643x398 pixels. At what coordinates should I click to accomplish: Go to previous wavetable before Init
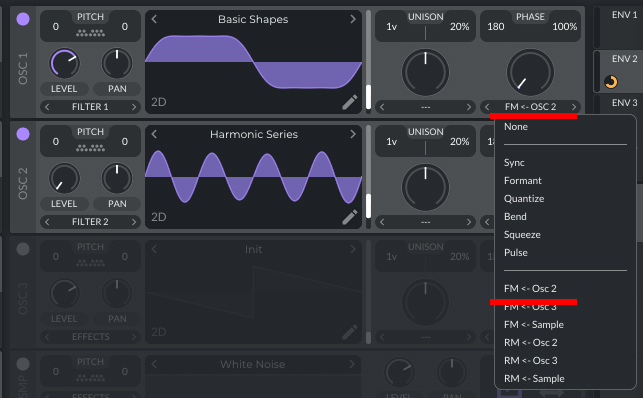154,249
